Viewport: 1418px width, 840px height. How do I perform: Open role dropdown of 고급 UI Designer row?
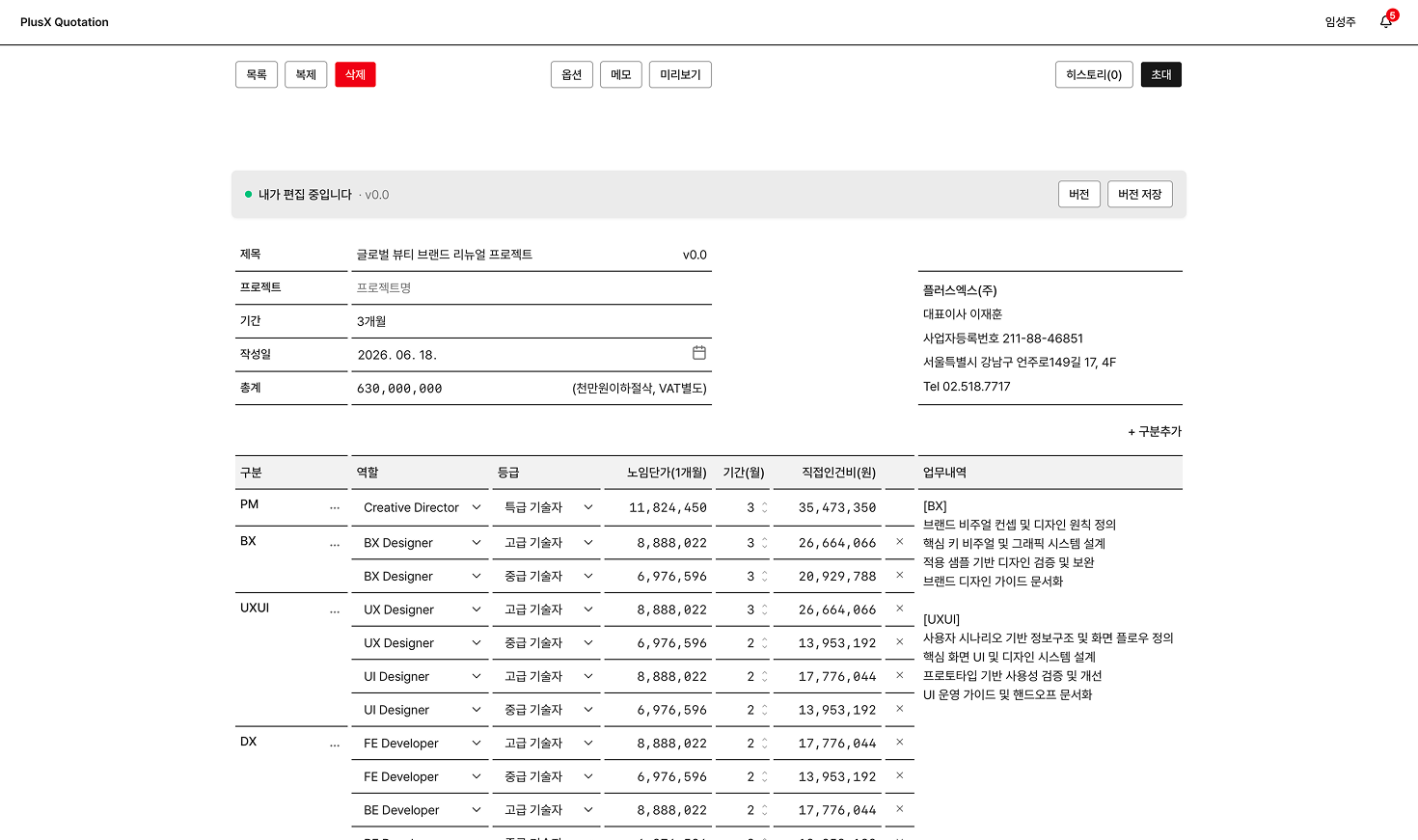421,676
